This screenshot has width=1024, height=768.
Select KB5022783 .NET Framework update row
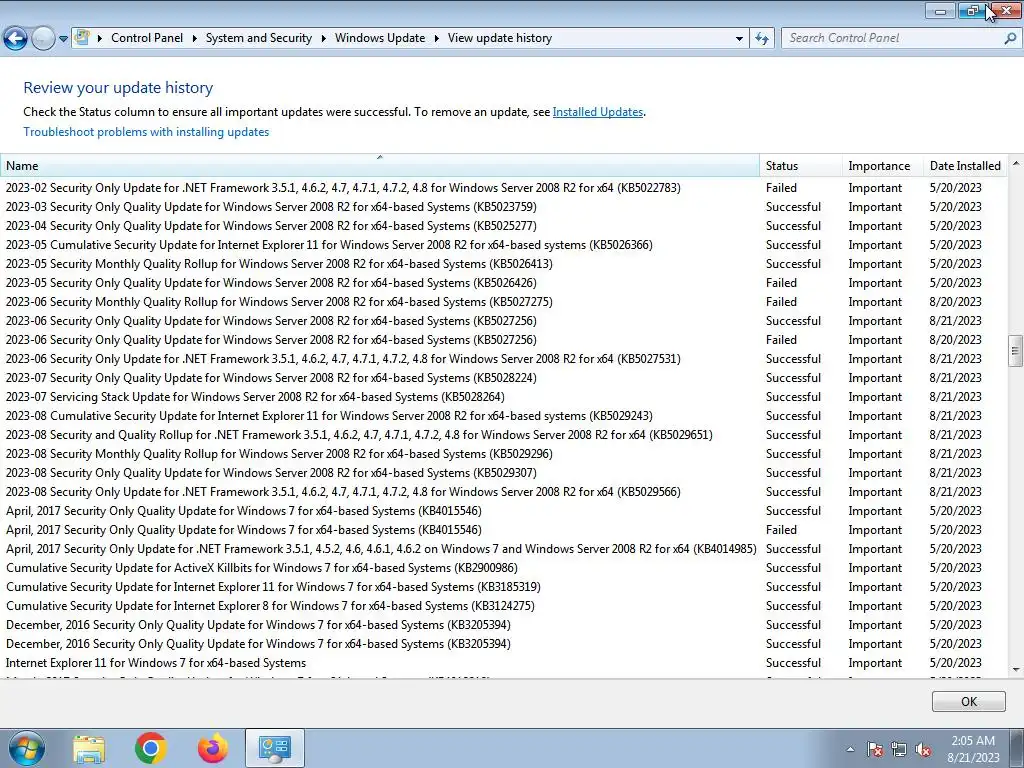pos(503,188)
